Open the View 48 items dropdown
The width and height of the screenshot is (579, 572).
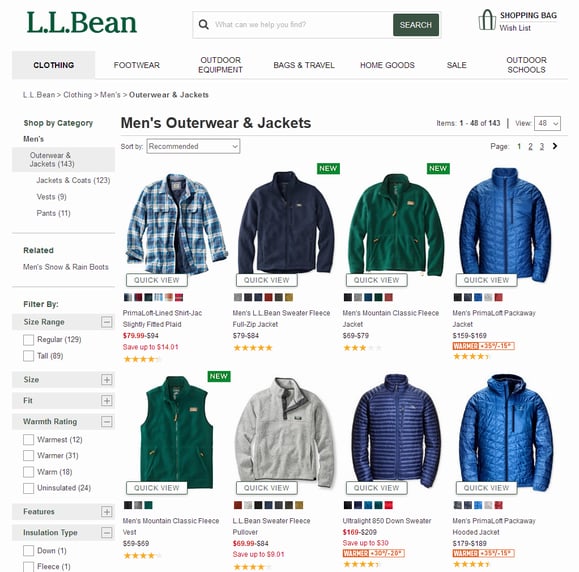click(x=547, y=123)
